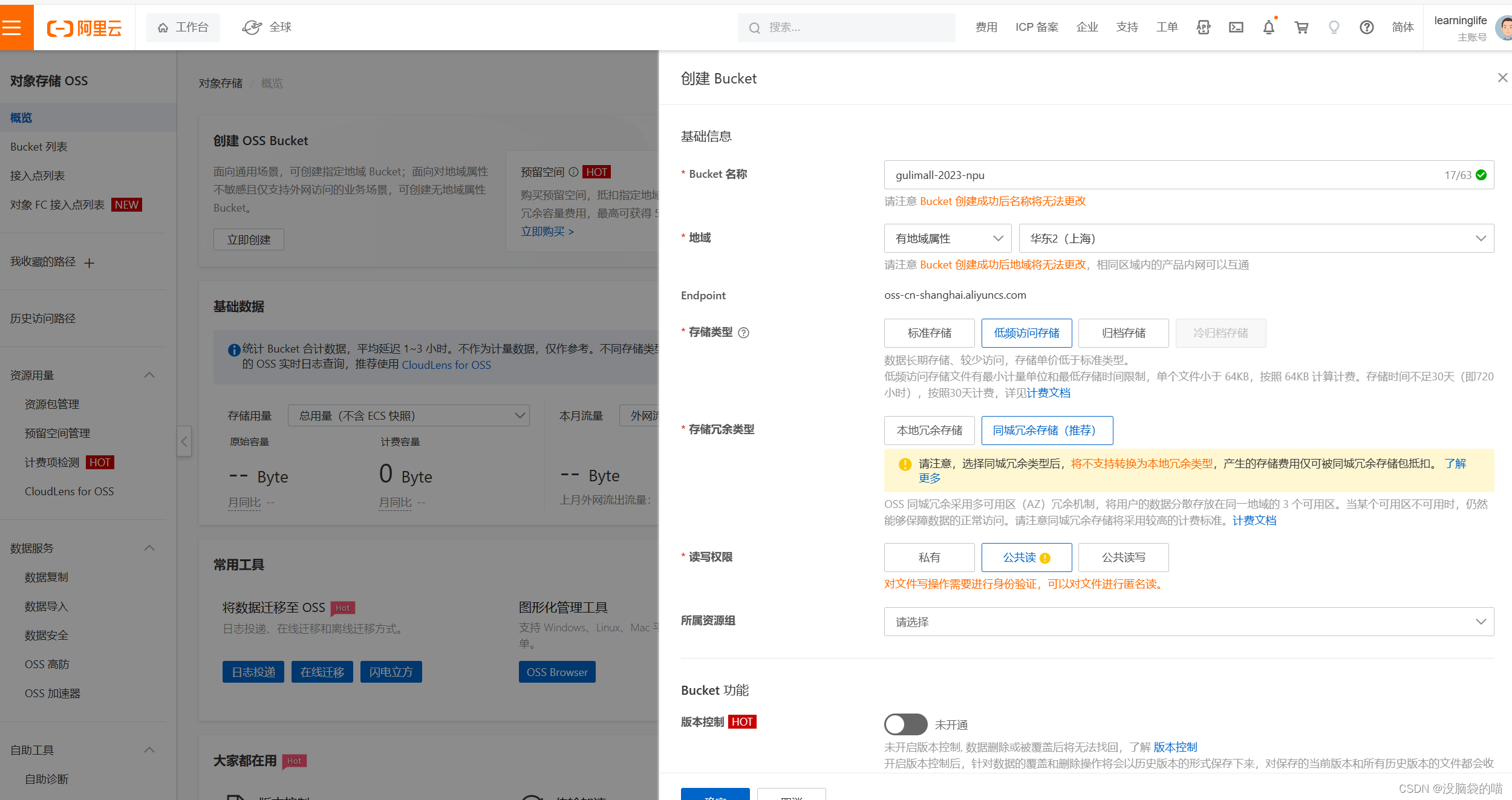Click the yellow warning icon in notice
This screenshot has height=800, width=1512.
tap(905, 464)
